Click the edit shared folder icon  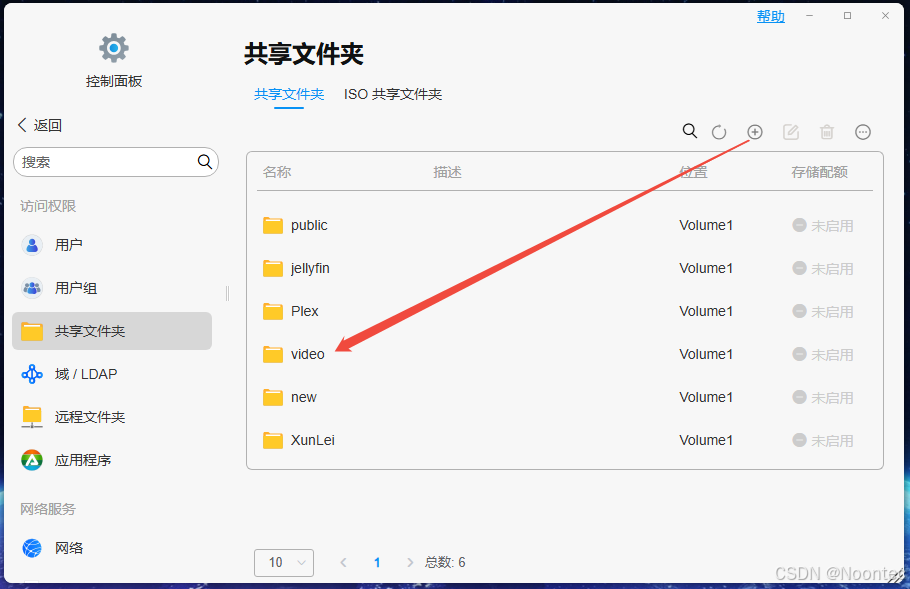[791, 132]
